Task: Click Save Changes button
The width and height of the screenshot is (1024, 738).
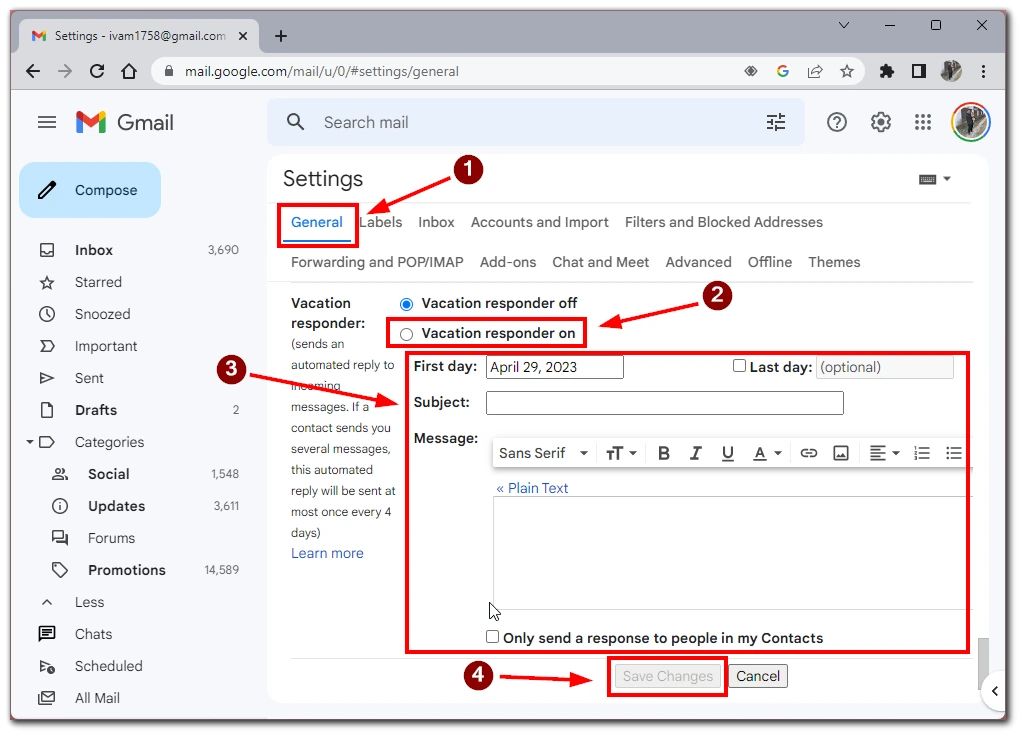Action: (667, 676)
